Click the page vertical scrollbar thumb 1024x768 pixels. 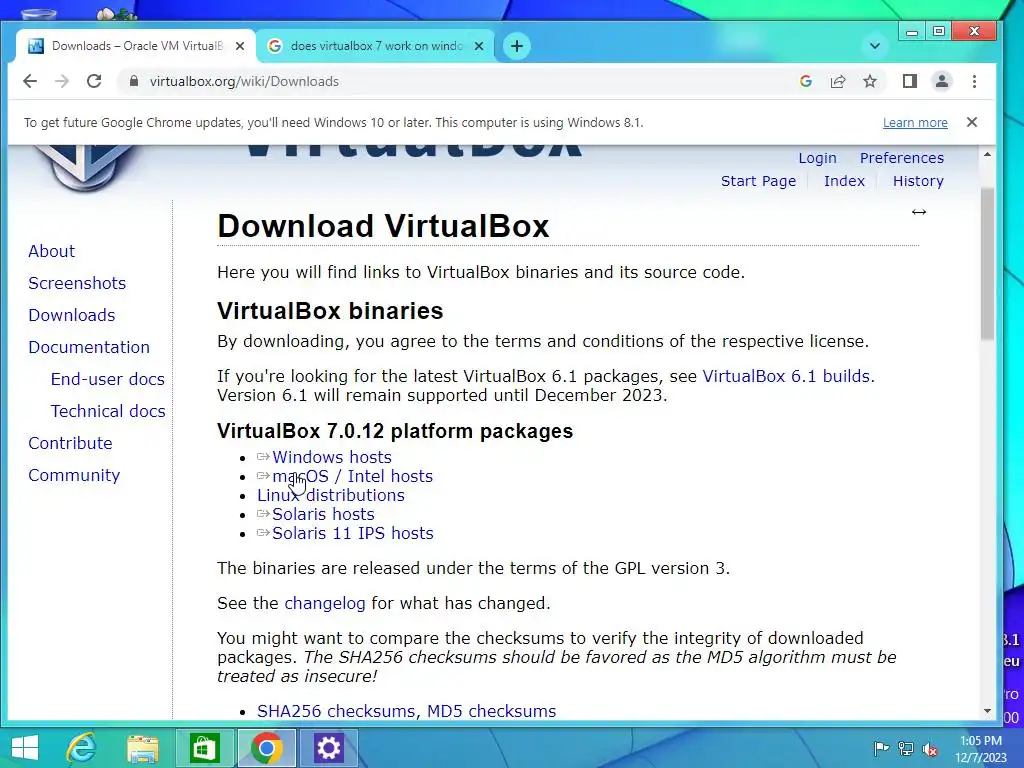[x=987, y=263]
